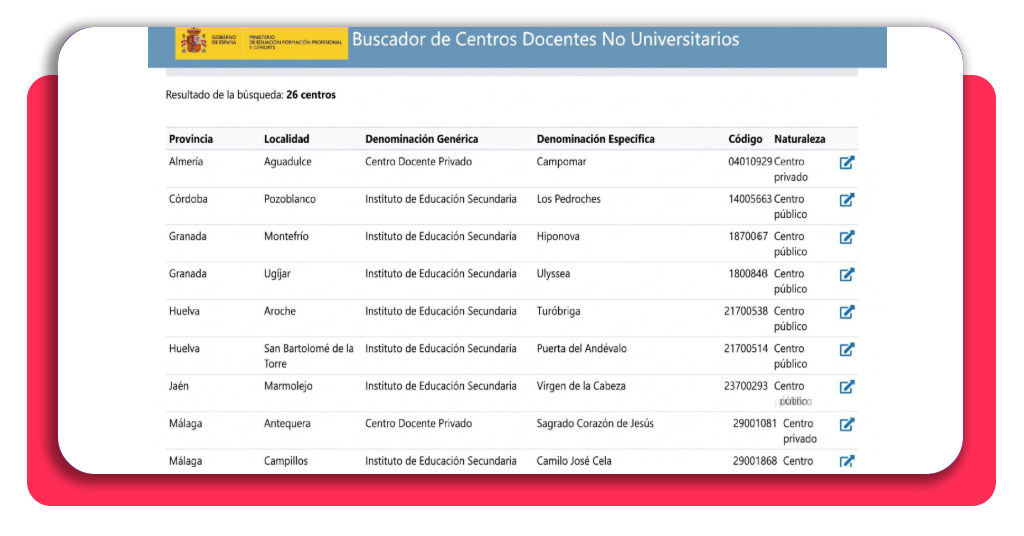Open details icon for Camilo José Cela row

tap(846, 461)
